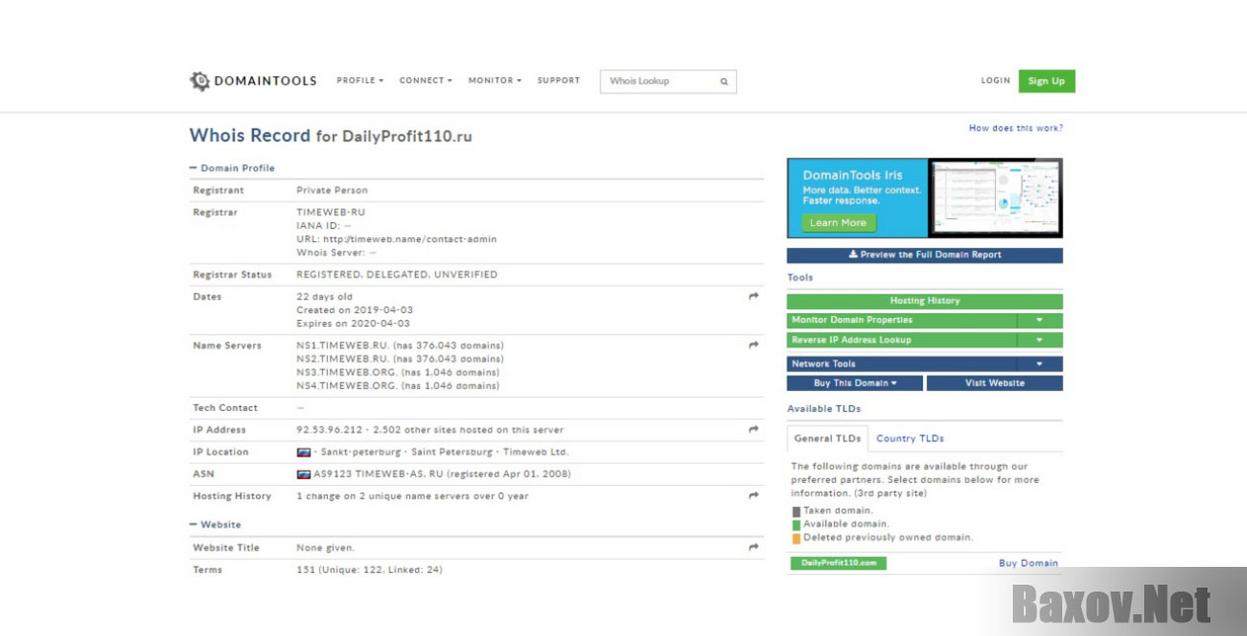Open the SUPPORT menu item
Image resolution: width=1247 pixels, height=636 pixels.
tap(558, 81)
